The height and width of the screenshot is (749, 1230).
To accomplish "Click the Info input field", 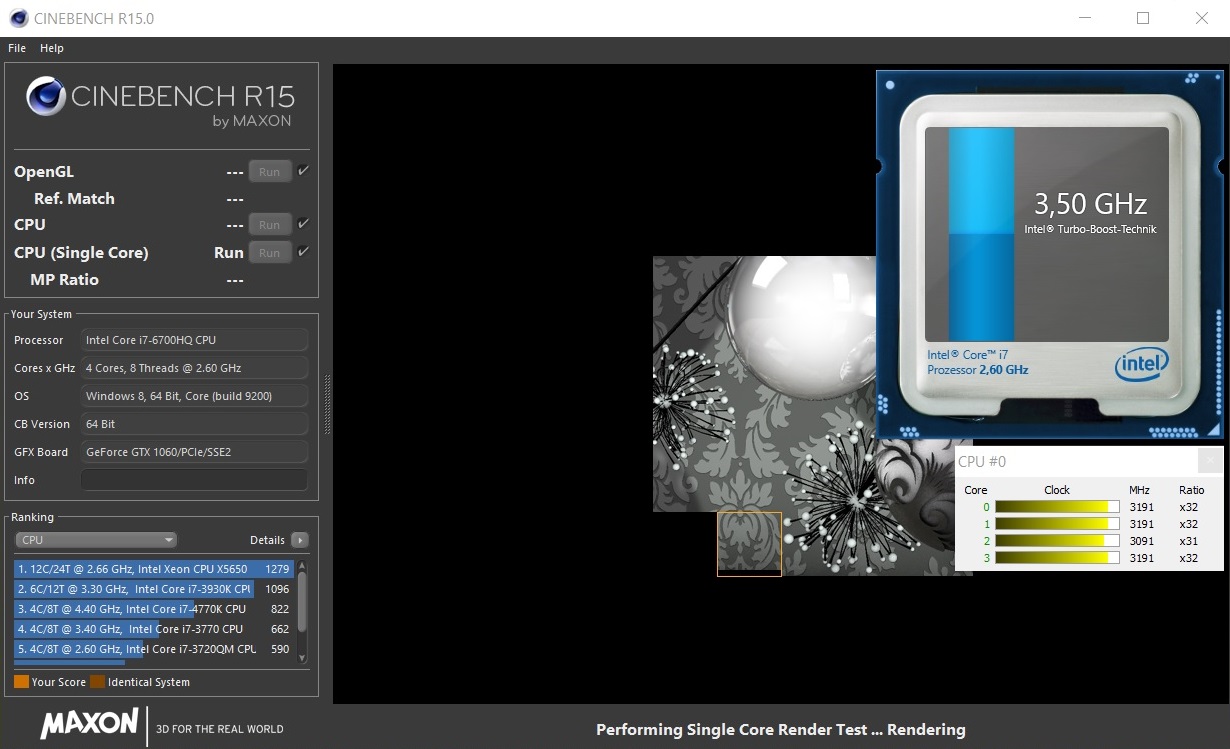I will coord(194,480).
